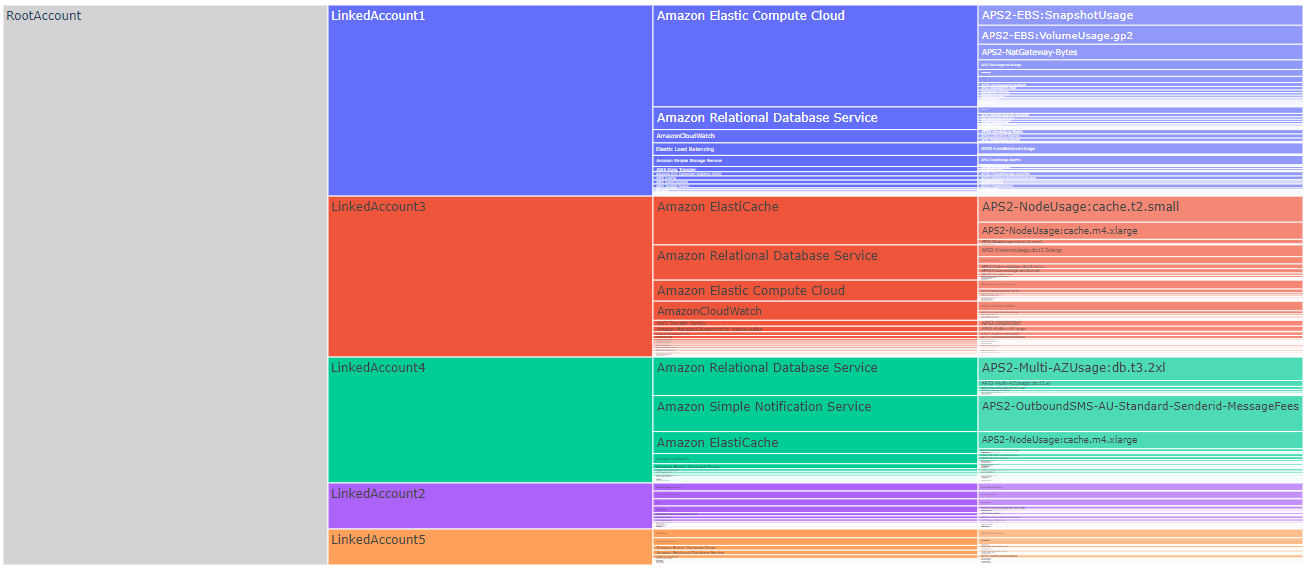Click orange Amazon Elastic Compute Cloud bar

coord(815,548)
